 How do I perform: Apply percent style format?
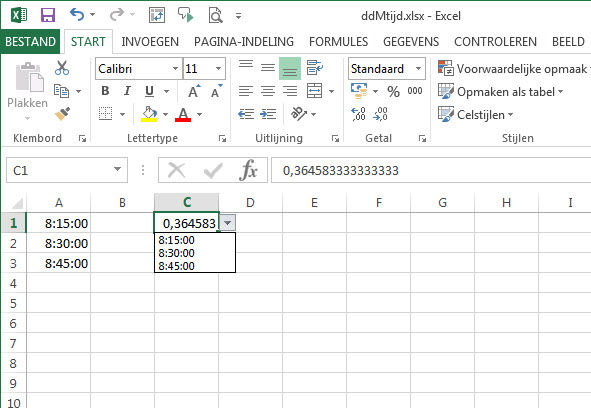point(393,91)
